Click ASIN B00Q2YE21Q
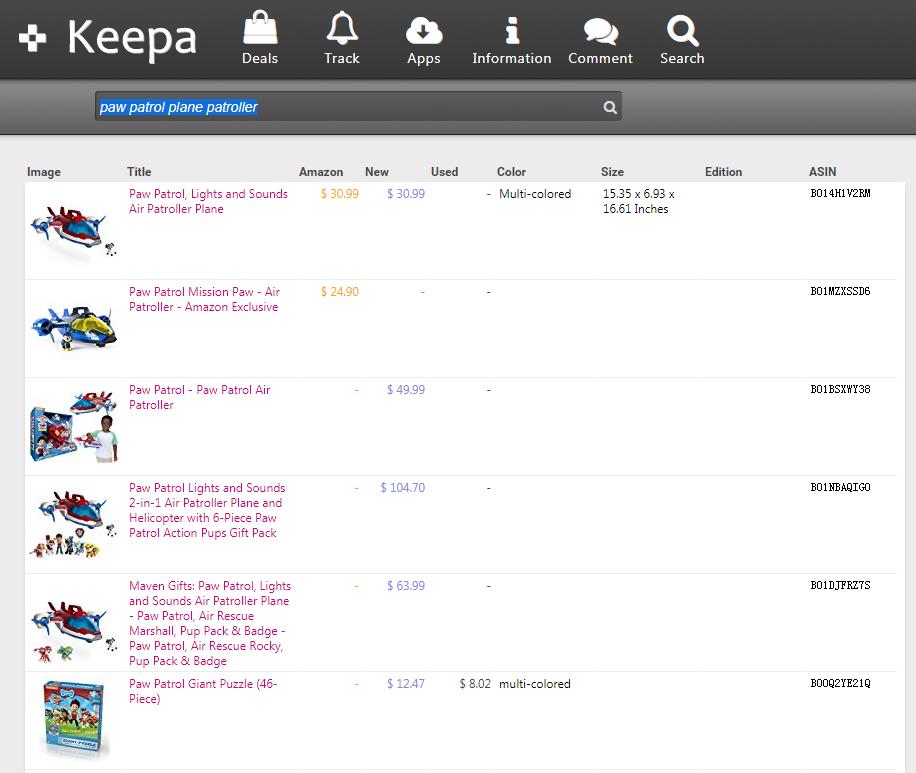The width and height of the screenshot is (916, 773). pos(840,683)
